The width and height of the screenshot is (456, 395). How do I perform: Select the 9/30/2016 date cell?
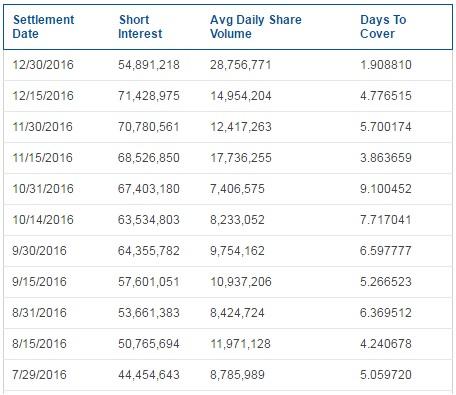pos(39,251)
